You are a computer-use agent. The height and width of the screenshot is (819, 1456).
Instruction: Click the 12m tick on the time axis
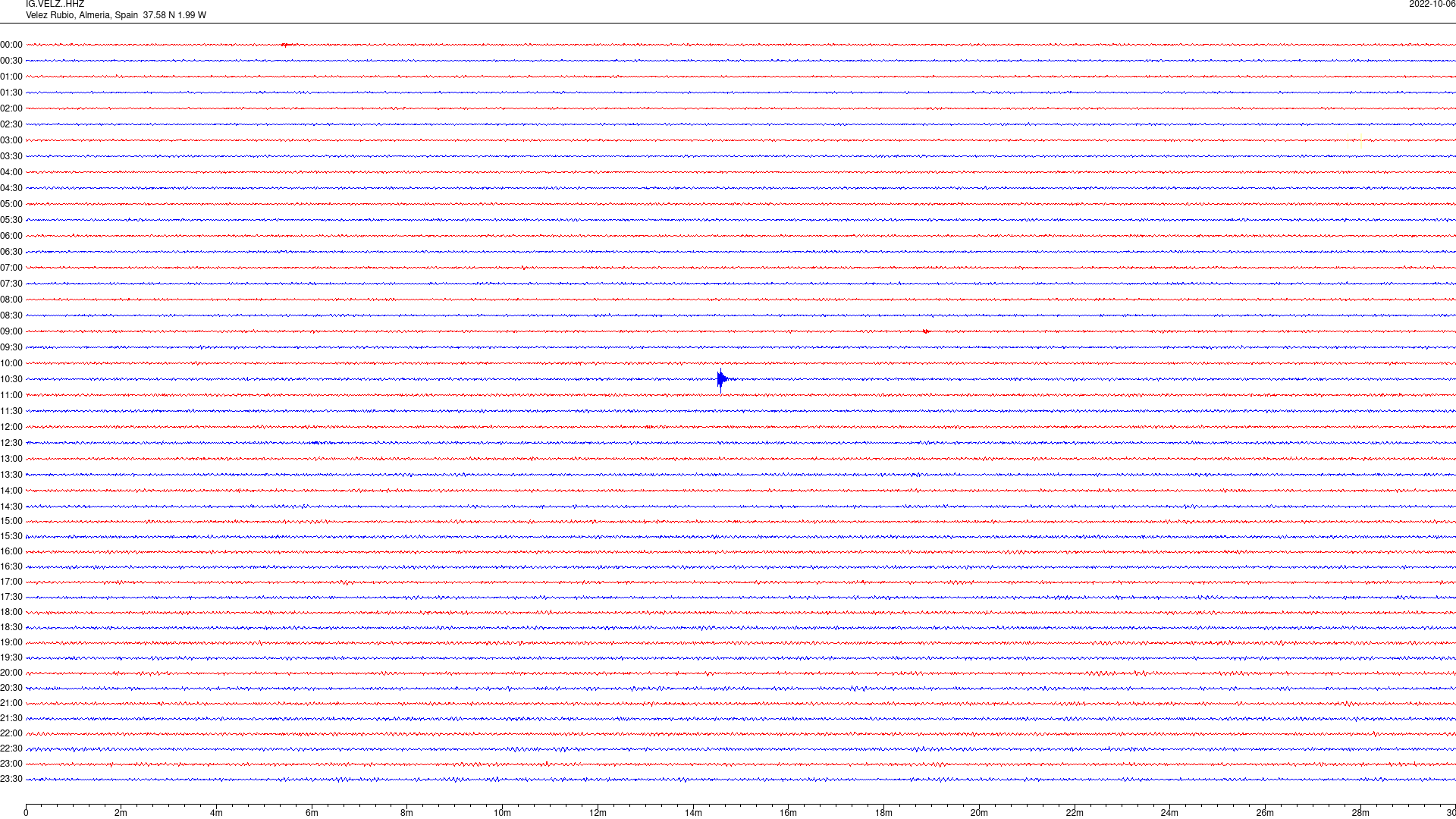(x=598, y=812)
